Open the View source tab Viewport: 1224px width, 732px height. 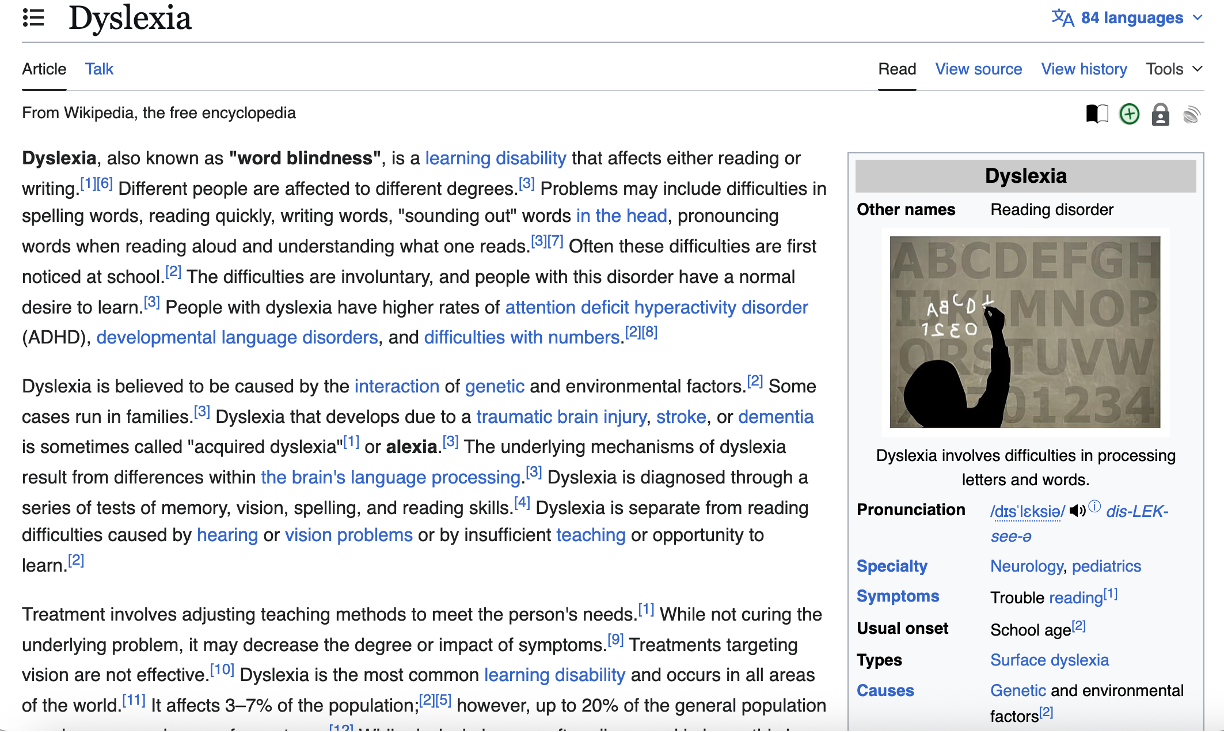tap(978, 69)
